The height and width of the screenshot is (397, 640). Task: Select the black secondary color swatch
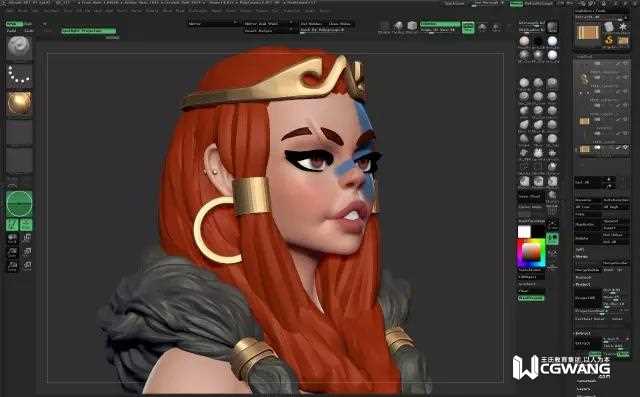(538, 231)
